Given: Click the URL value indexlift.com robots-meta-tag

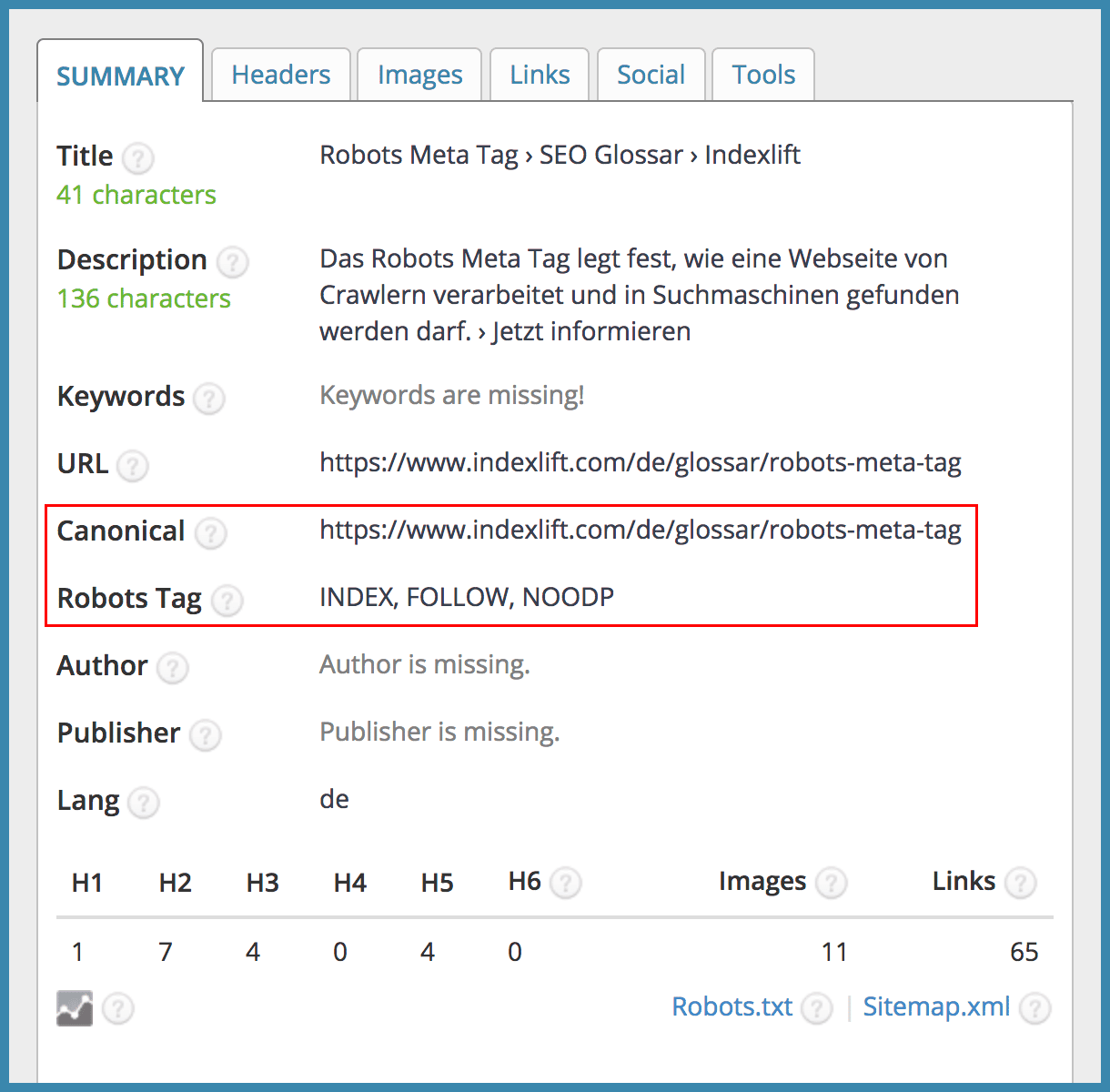Looking at the screenshot, I should pos(641,463).
